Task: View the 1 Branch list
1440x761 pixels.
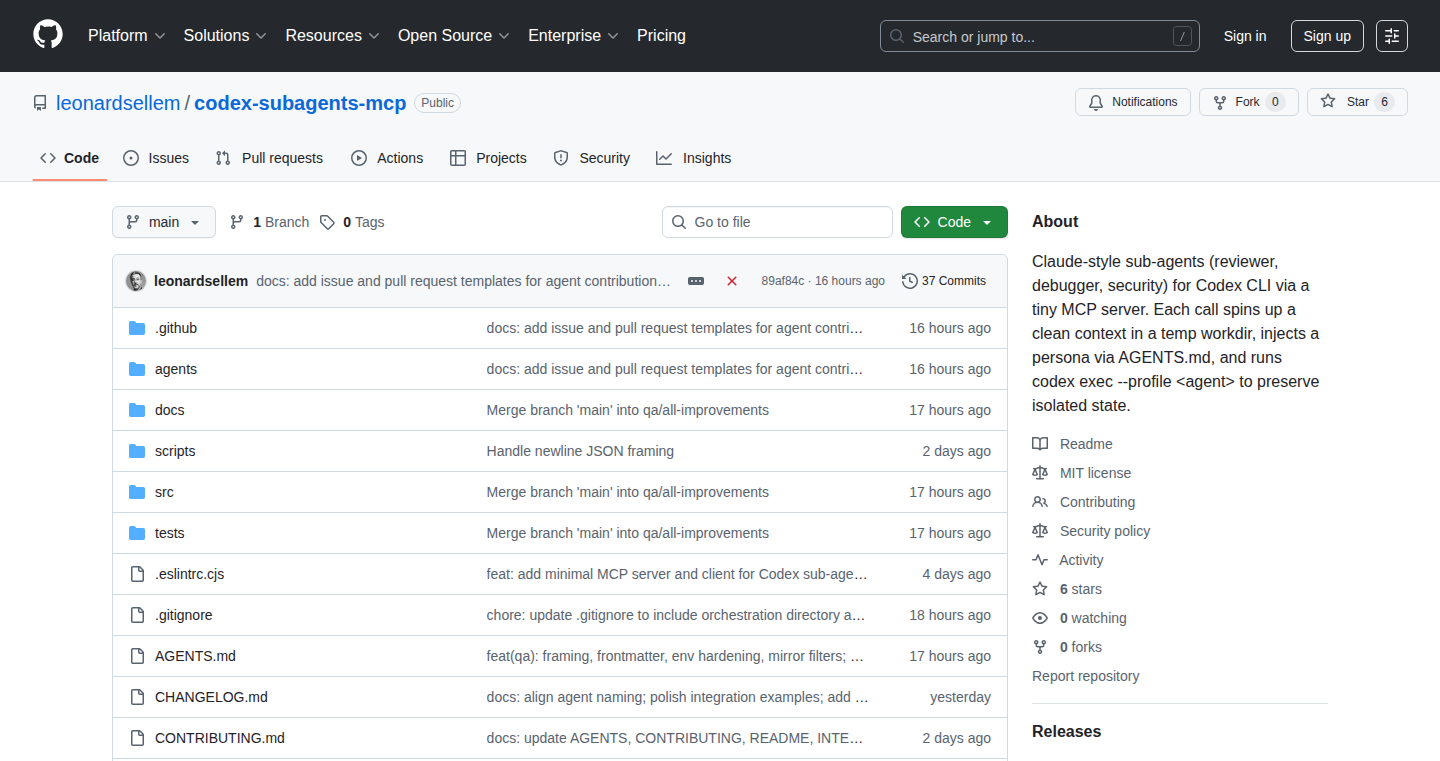Action: pos(269,222)
